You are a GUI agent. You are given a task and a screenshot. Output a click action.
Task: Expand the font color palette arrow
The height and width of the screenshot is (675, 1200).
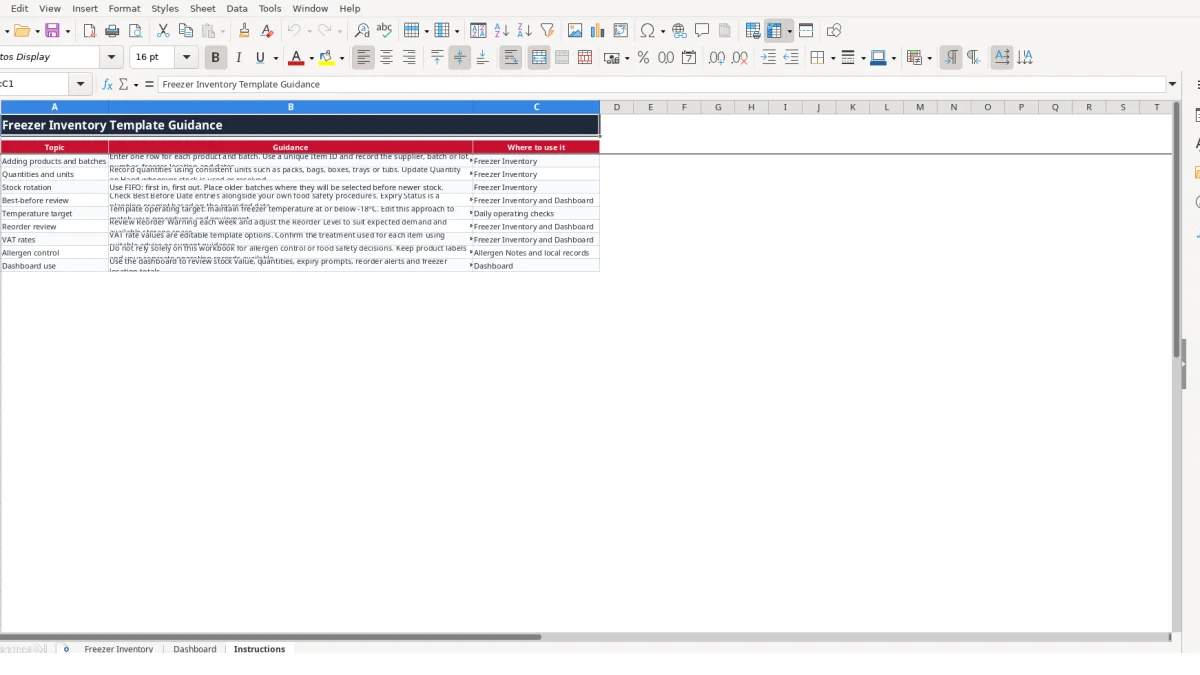click(x=312, y=58)
